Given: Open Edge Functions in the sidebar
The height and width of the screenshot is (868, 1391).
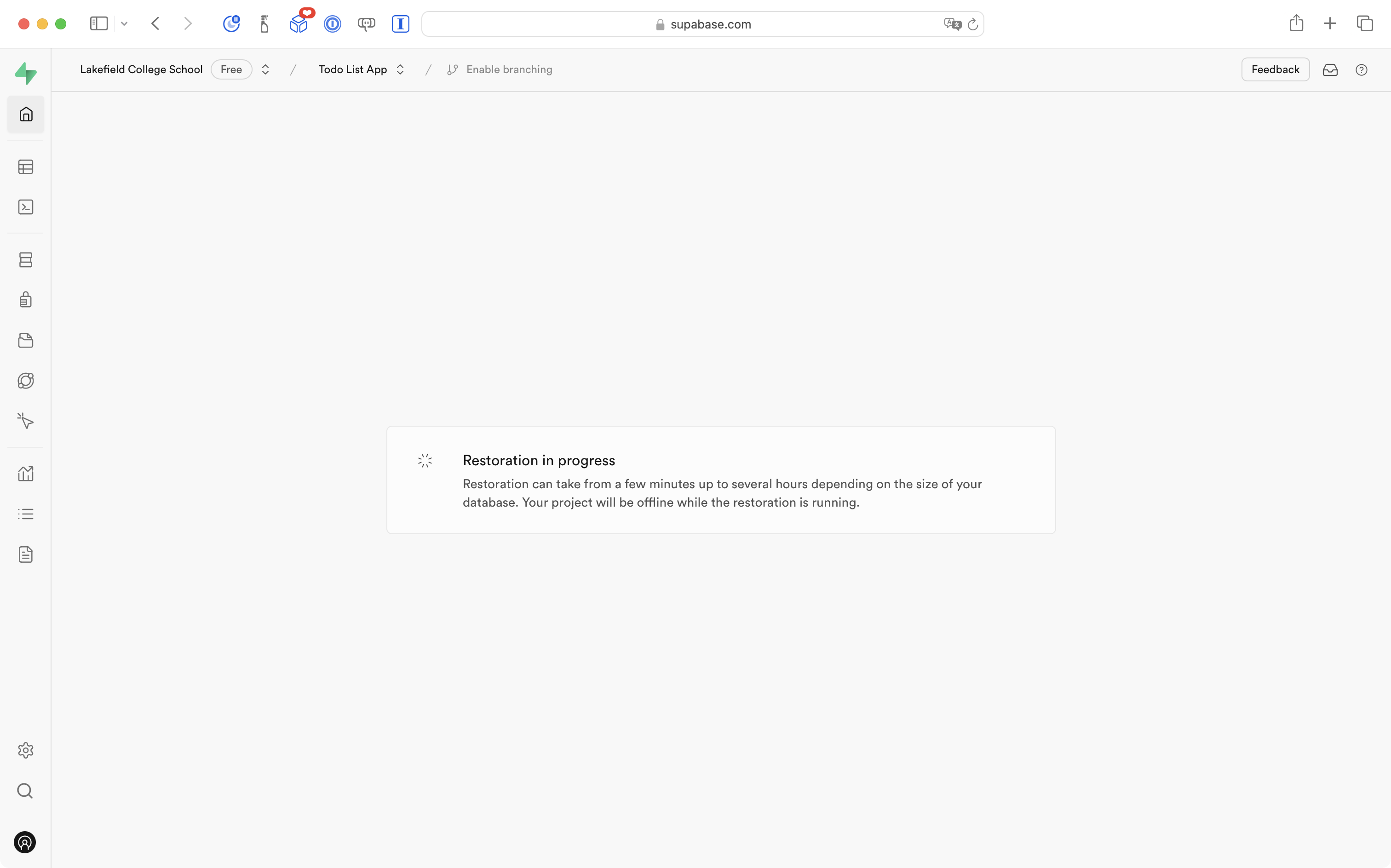Looking at the screenshot, I should tap(25, 380).
